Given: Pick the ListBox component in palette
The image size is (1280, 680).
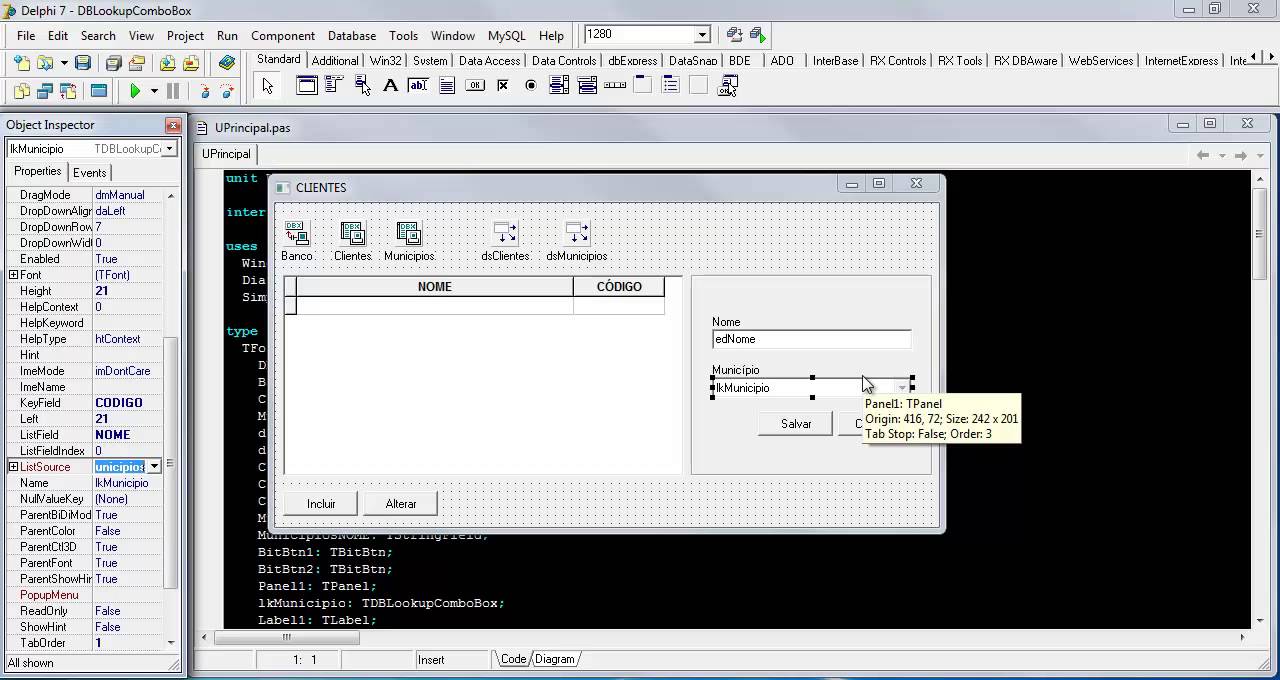Looking at the screenshot, I should 559,86.
